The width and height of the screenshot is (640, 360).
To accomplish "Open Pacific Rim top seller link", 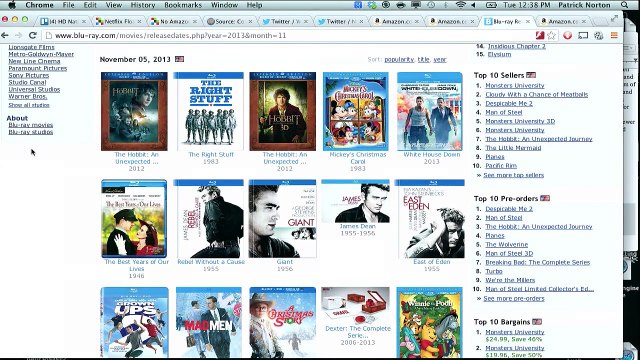I will click(x=501, y=166).
